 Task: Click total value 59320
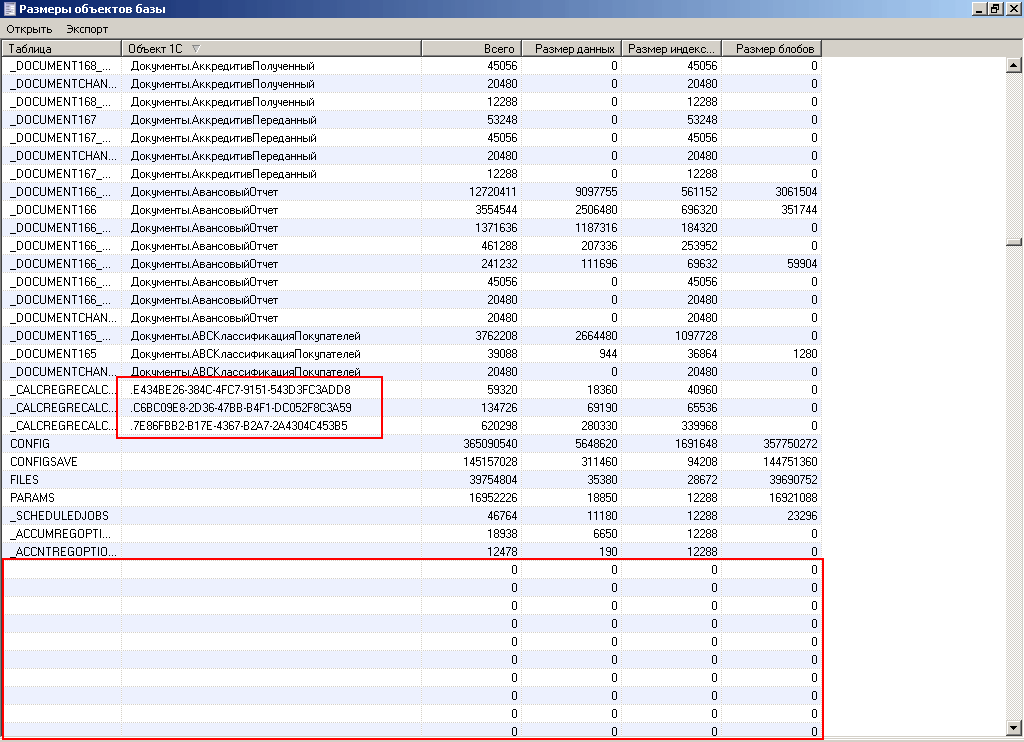[502, 390]
